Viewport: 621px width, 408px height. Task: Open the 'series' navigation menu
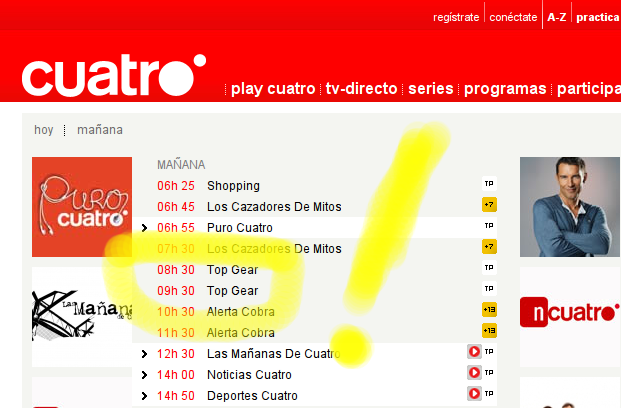[x=430, y=89]
